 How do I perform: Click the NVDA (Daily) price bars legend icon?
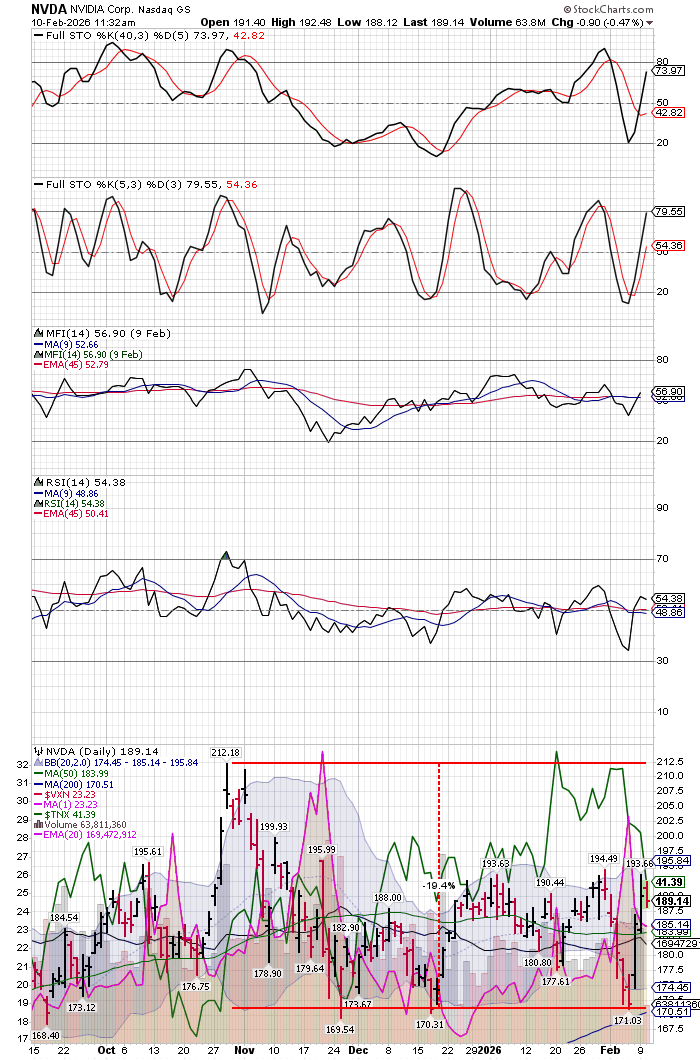pos(37,751)
